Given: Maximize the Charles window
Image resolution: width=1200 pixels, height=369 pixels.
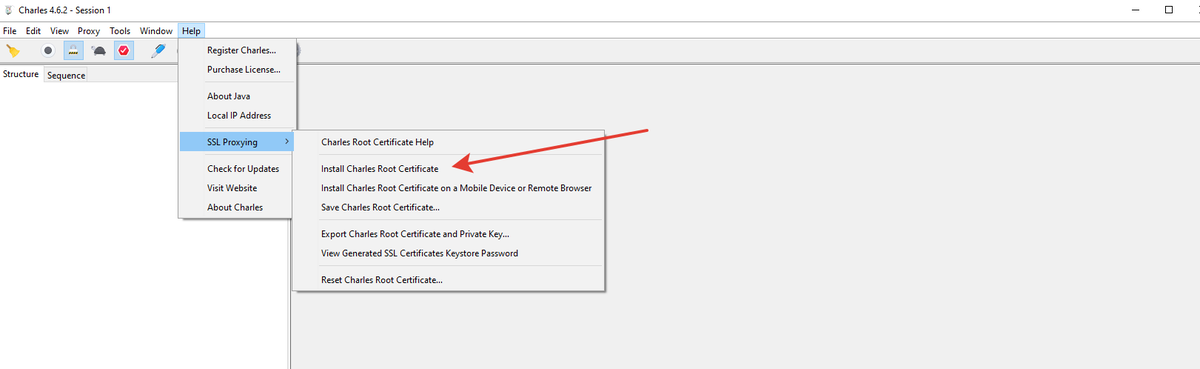Looking at the screenshot, I should [1168, 9].
